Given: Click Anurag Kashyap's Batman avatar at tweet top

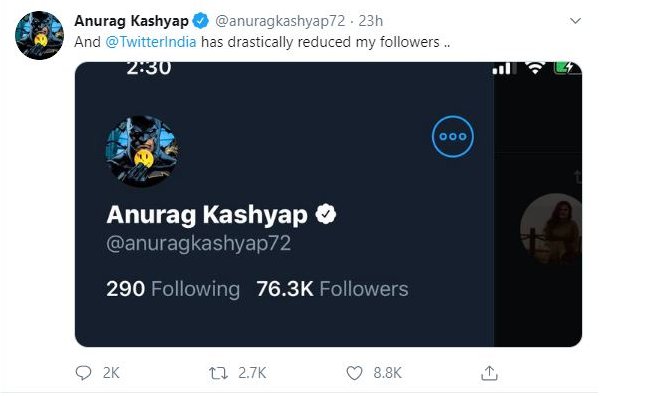Looking at the screenshot, I should tap(40, 35).
